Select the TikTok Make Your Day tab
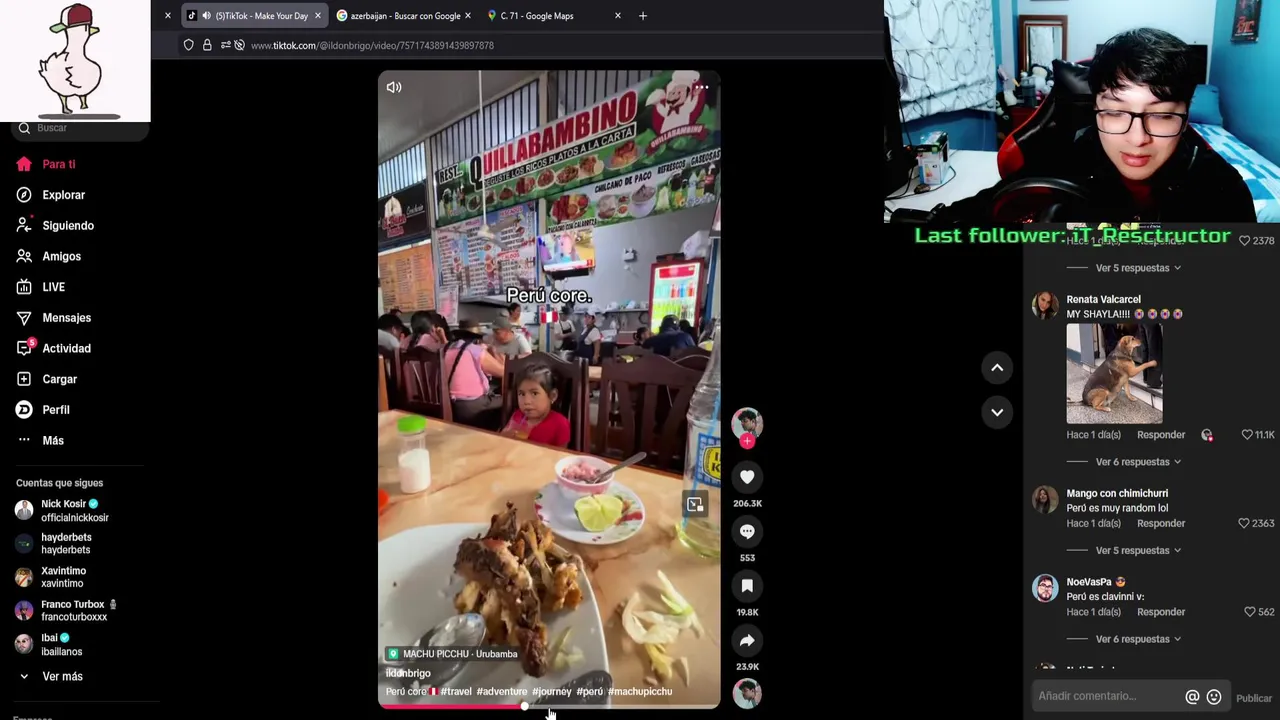This screenshot has width=1280, height=720. pyautogui.click(x=255, y=16)
